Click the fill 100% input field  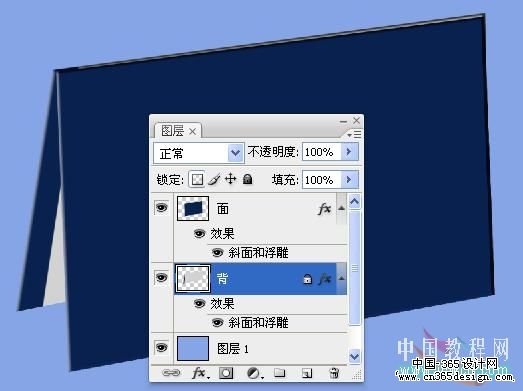coord(322,180)
